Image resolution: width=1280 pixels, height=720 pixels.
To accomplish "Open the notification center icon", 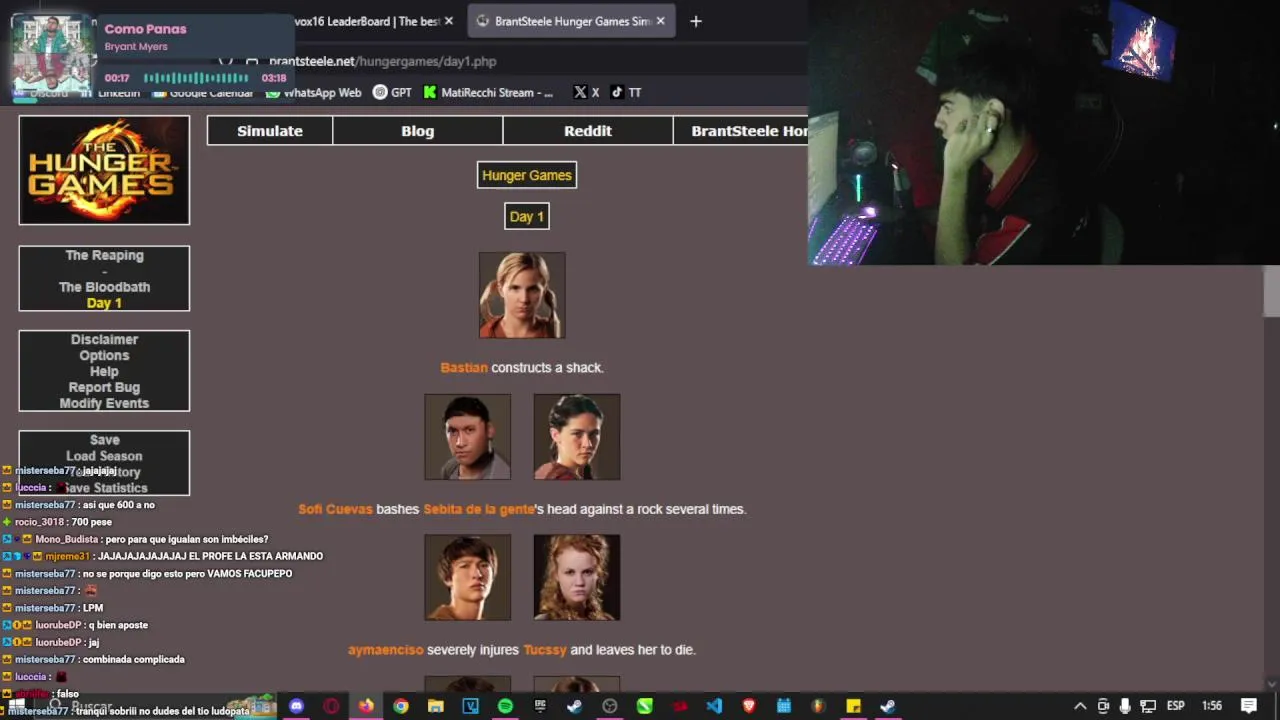I will [1249, 706].
